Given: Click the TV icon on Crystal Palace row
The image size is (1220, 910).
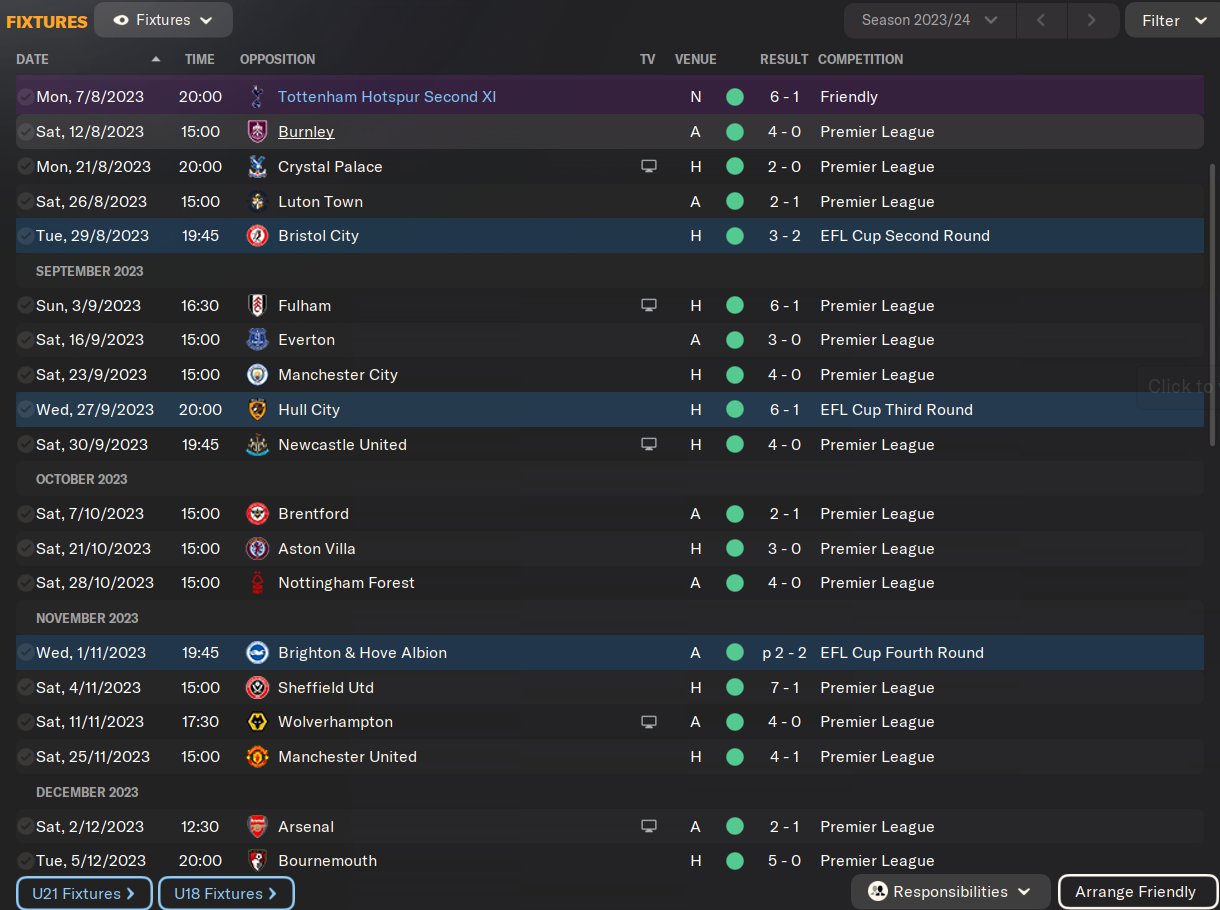Looking at the screenshot, I should pyautogui.click(x=649, y=167).
